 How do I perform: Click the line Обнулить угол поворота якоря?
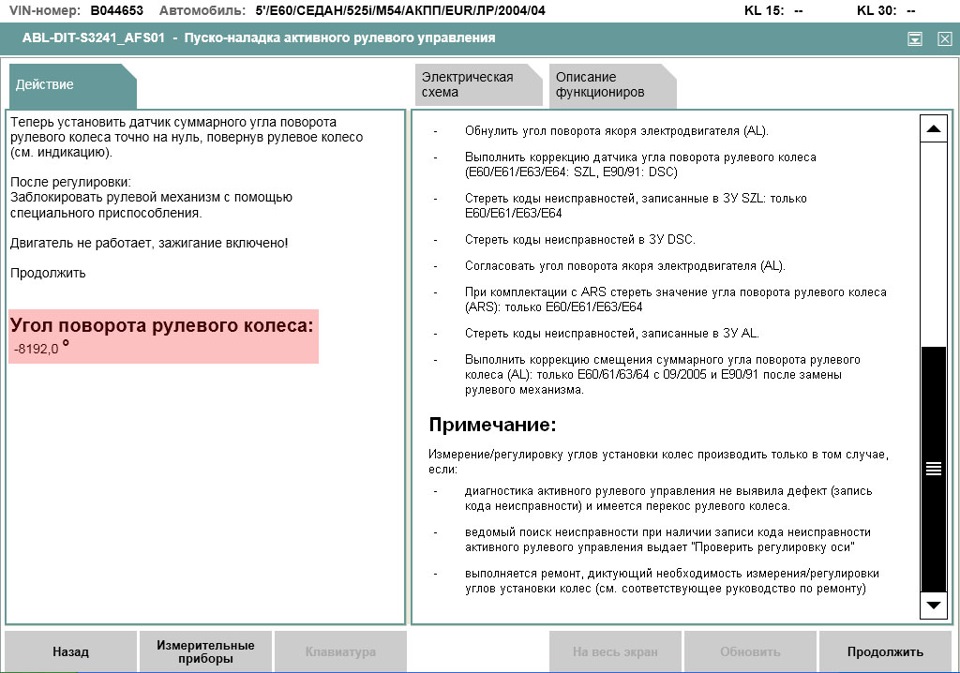pyautogui.click(x=617, y=130)
